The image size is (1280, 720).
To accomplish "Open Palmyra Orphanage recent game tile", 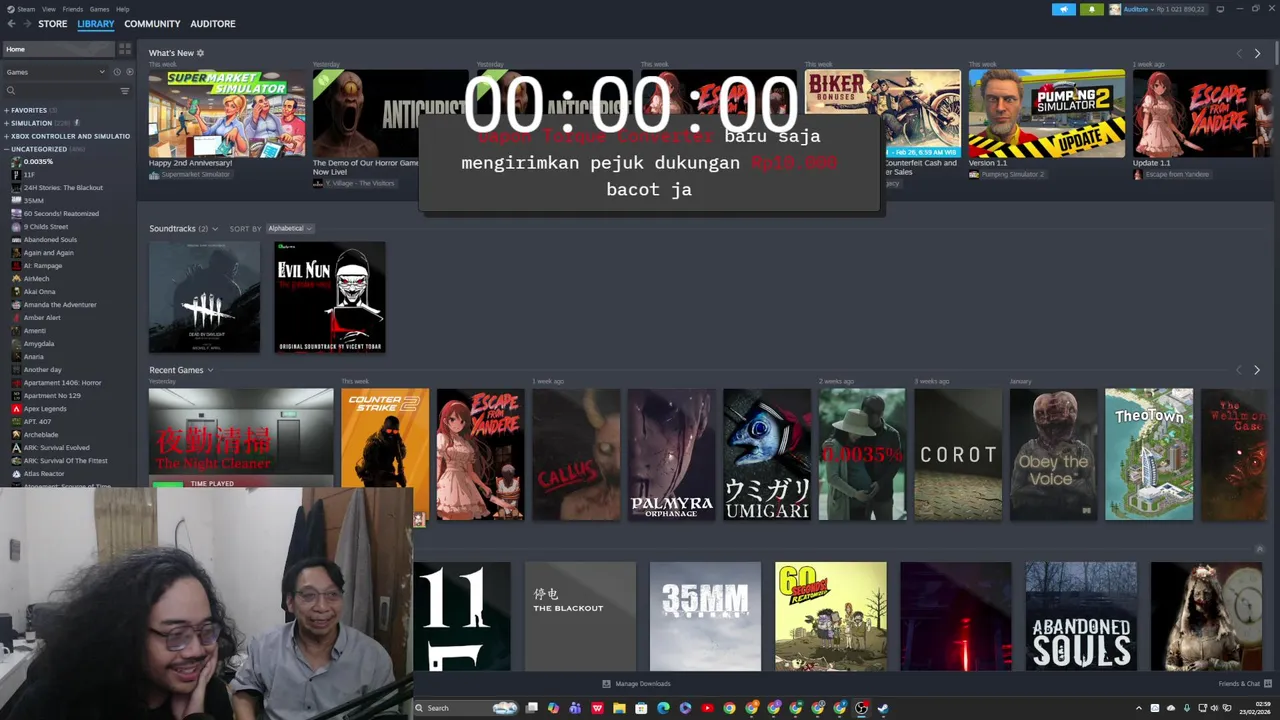I will (x=672, y=454).
